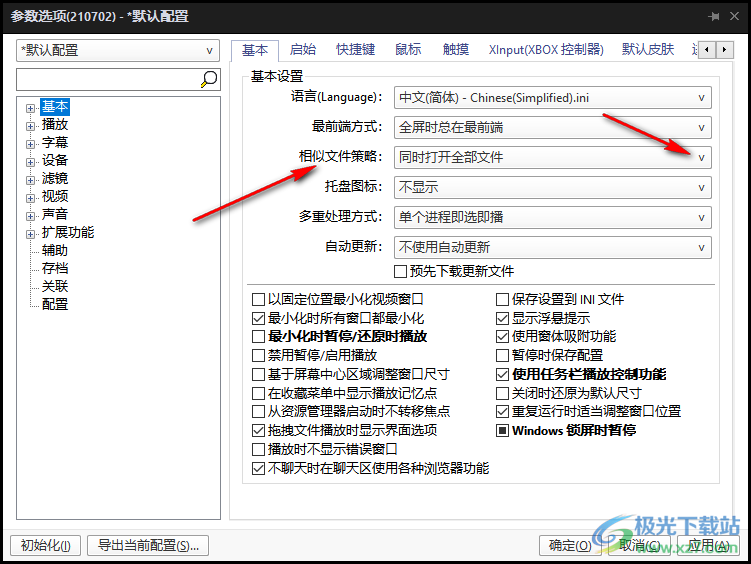Check 播放时不显示错误窗口
Screen dimensions: 751x564
(258, 450)
